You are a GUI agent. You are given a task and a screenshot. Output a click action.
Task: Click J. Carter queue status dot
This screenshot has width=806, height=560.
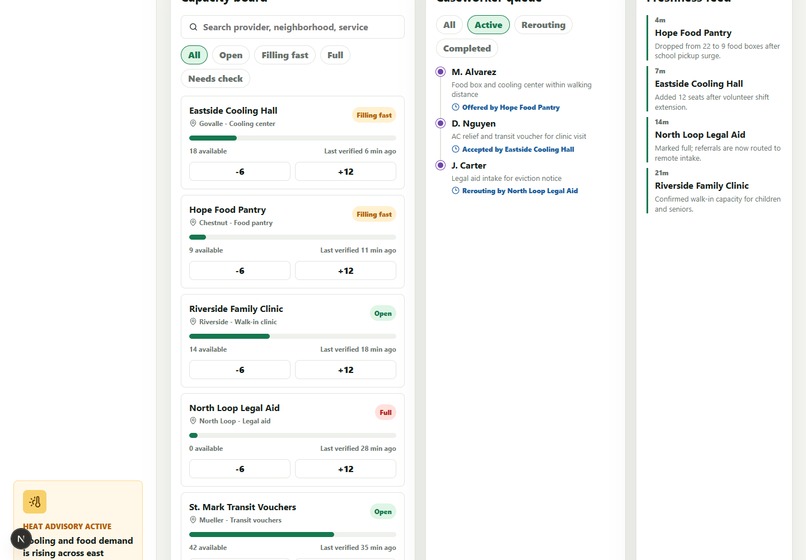(x=441, y=165)
